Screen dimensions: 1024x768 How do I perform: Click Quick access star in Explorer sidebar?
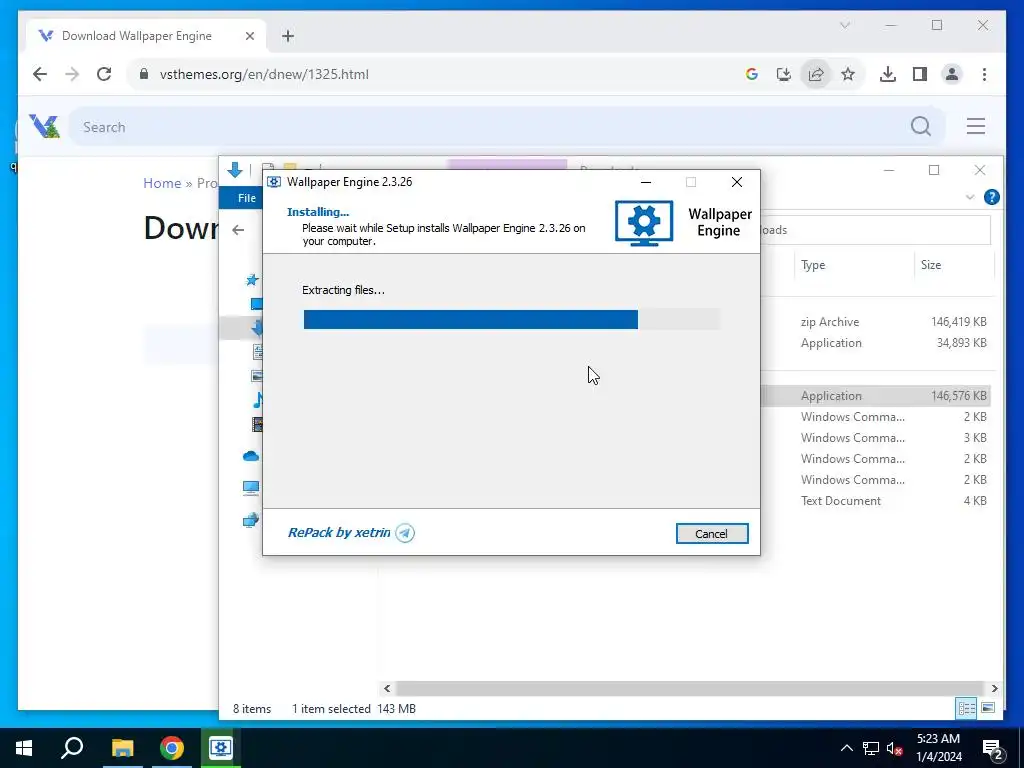click(x=252, y=280)
